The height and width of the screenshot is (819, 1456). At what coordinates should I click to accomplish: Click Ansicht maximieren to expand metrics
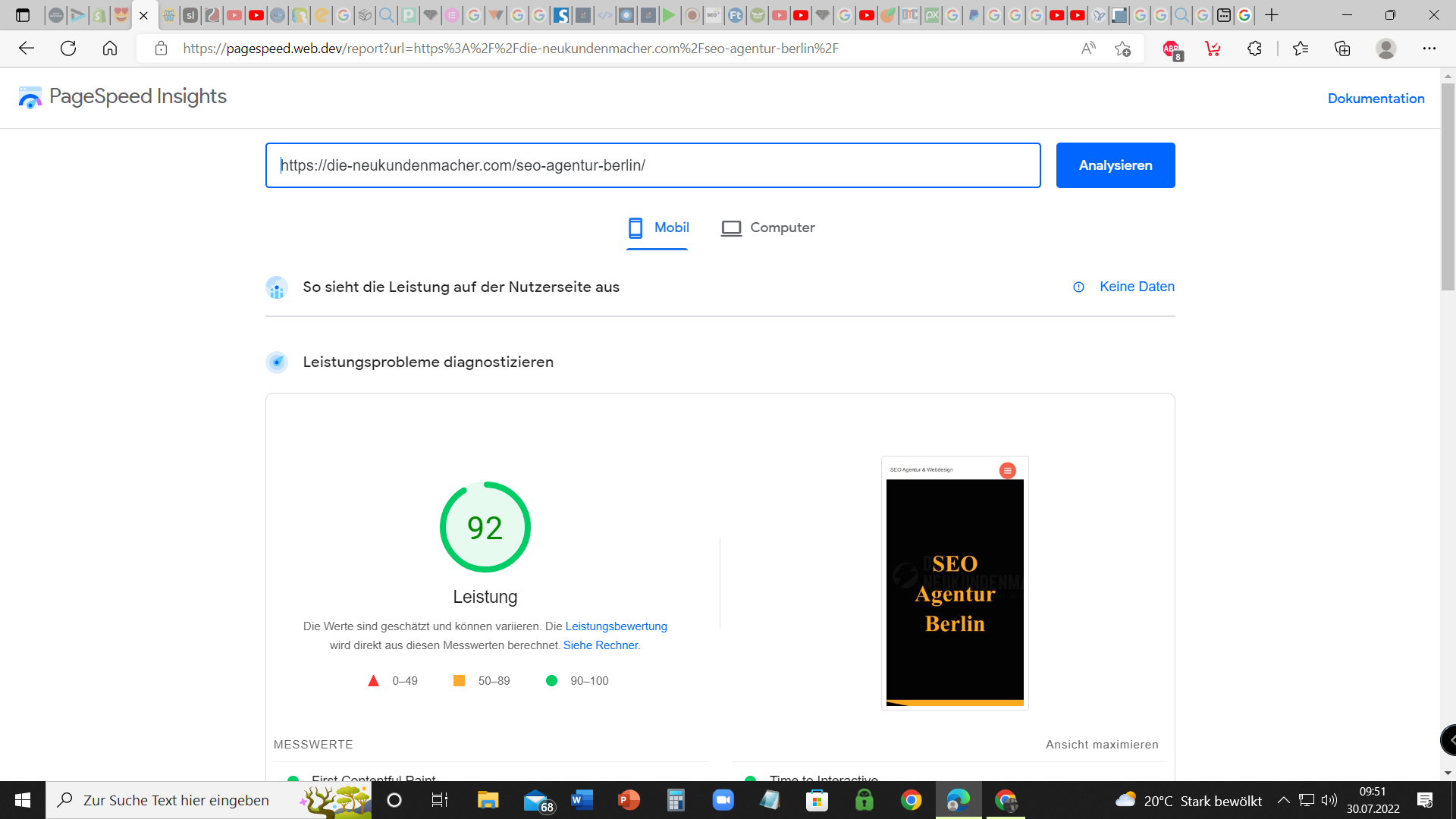coord(1102,745)
